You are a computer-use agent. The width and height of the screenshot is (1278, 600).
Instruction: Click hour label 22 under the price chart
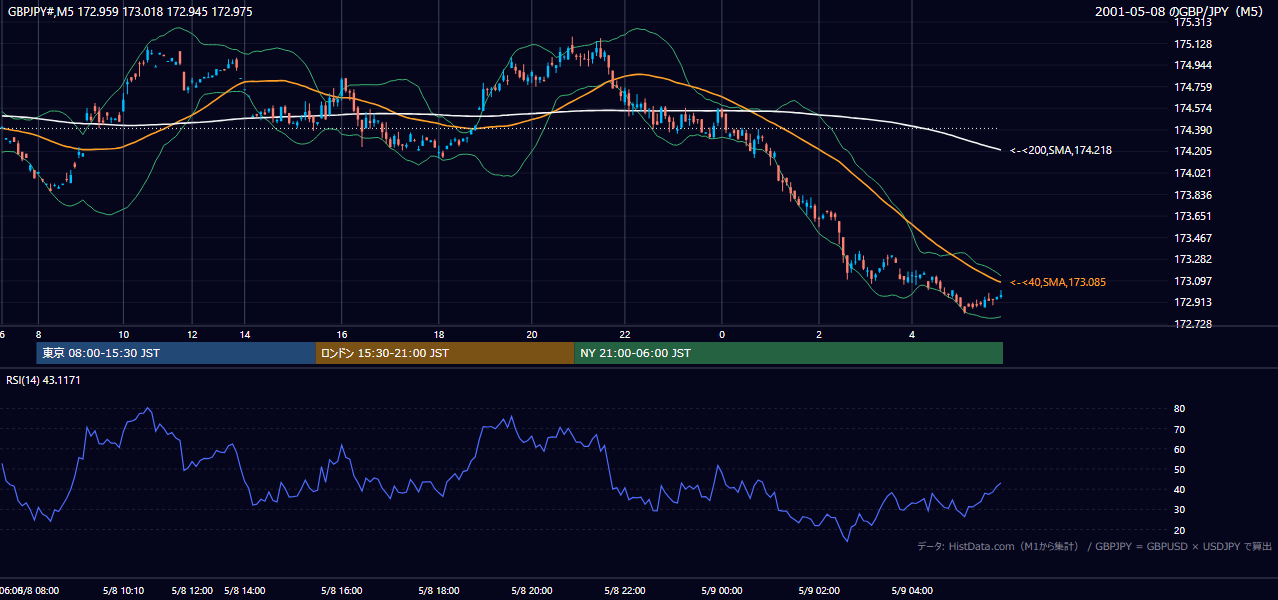tap(625, 334)
